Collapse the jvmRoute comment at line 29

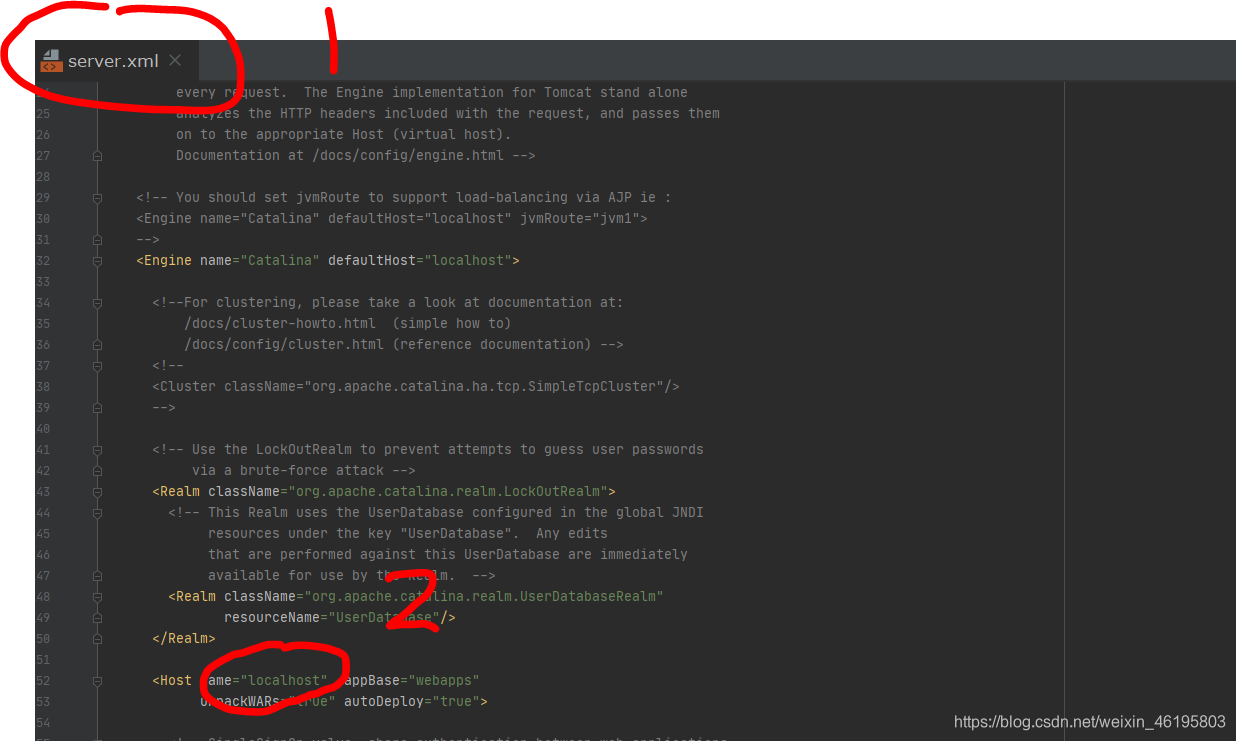97,197
